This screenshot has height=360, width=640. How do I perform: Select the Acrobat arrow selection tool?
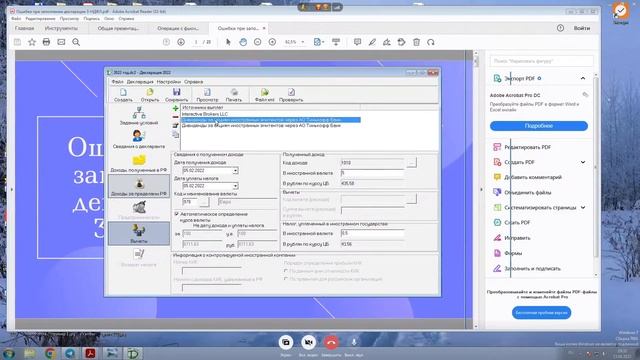click(x=228, y=42)
